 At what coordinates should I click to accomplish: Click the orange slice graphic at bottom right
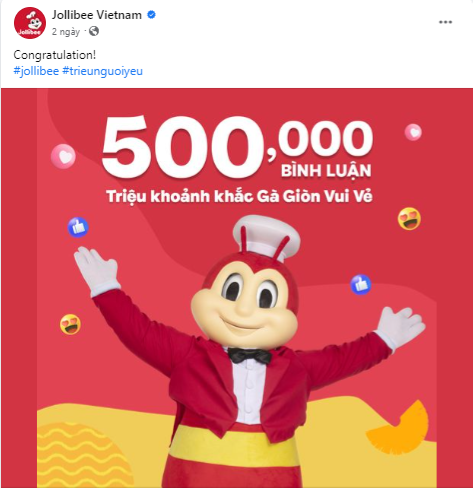click(398, 428)
